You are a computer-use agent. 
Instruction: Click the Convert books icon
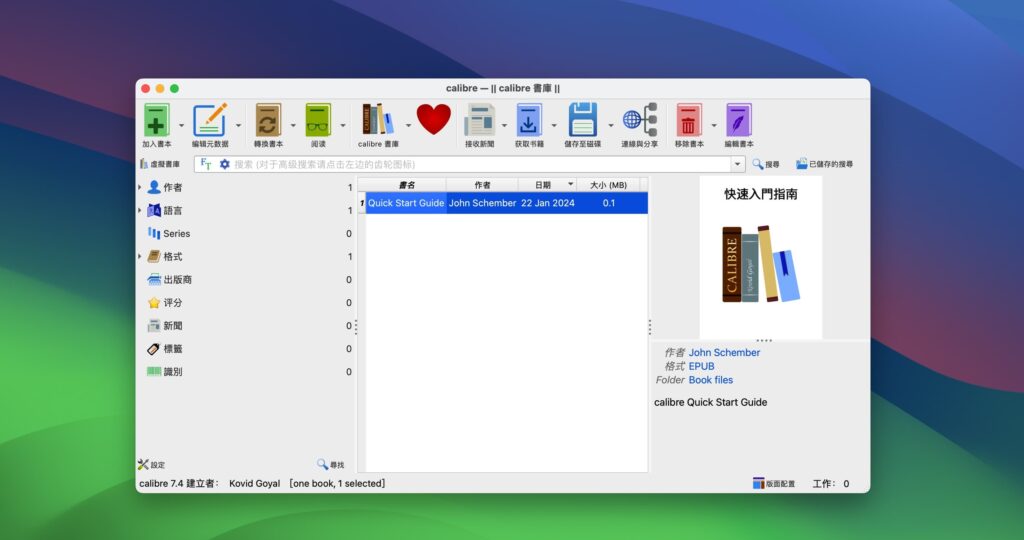coord(268,120)
